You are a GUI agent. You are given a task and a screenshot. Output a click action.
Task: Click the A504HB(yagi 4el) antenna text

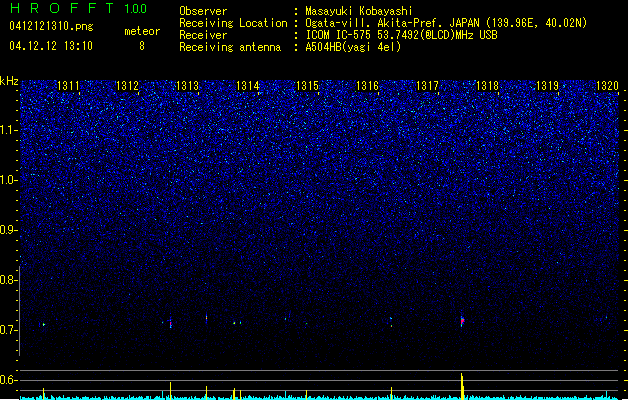(x=353, y=47)
